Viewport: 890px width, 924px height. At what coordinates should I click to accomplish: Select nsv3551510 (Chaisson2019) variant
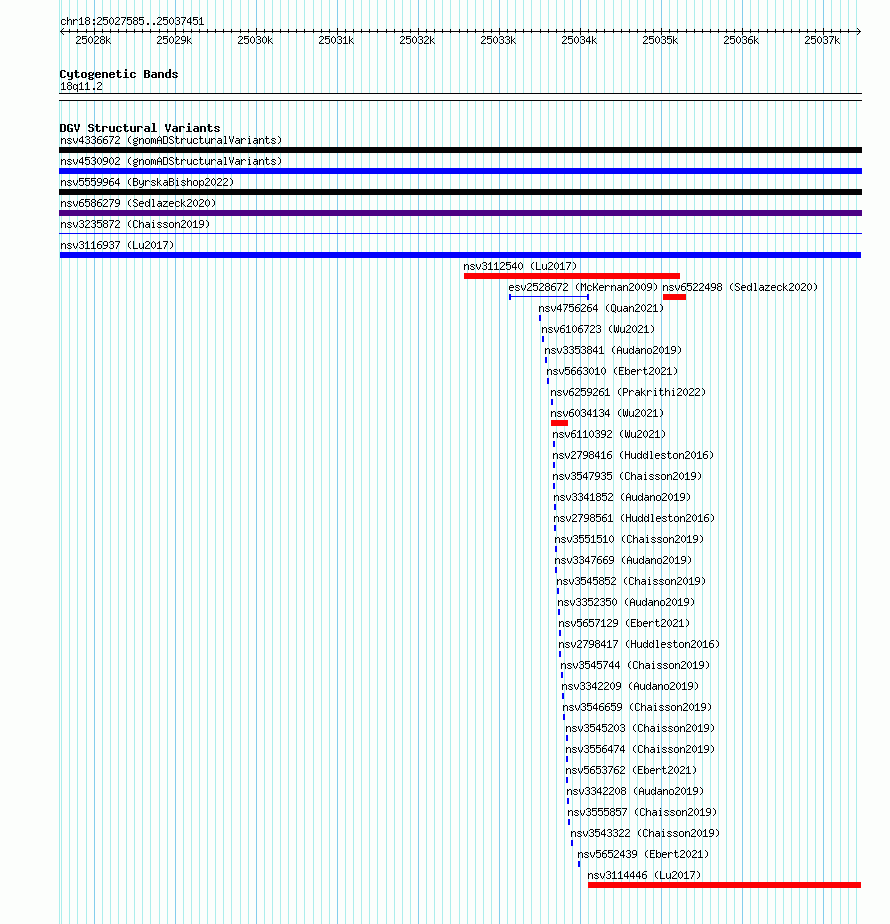[x=629, y=539]
